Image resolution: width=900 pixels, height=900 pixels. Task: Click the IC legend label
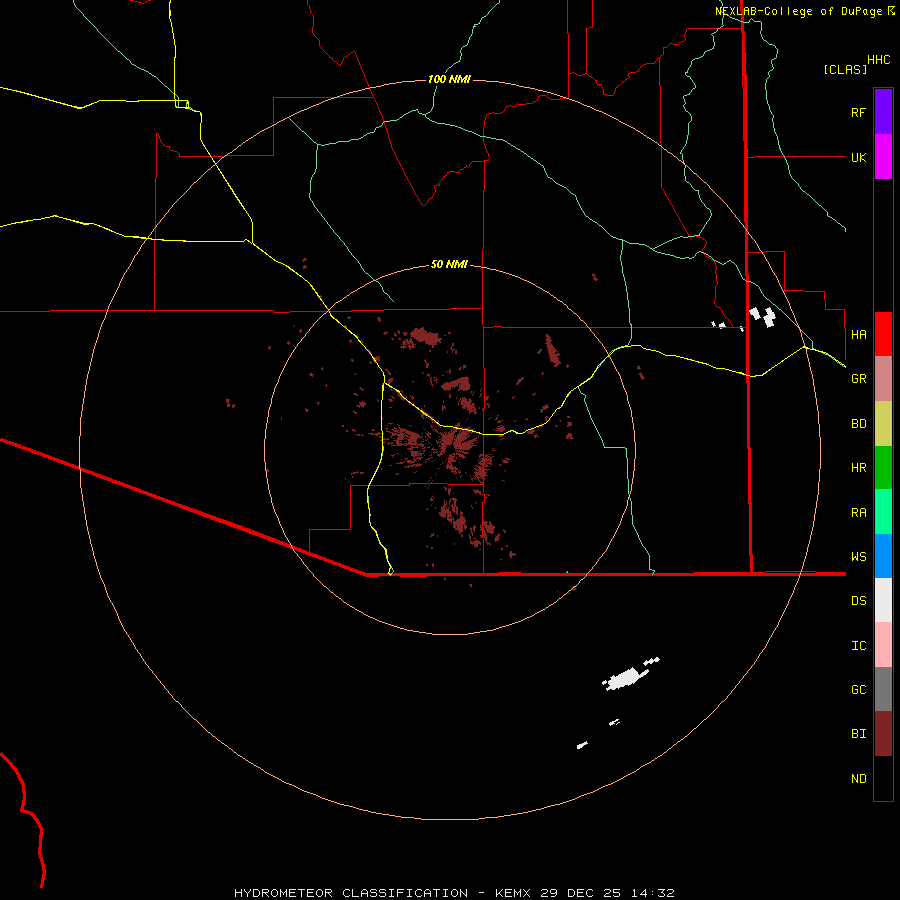coord(858,646)
